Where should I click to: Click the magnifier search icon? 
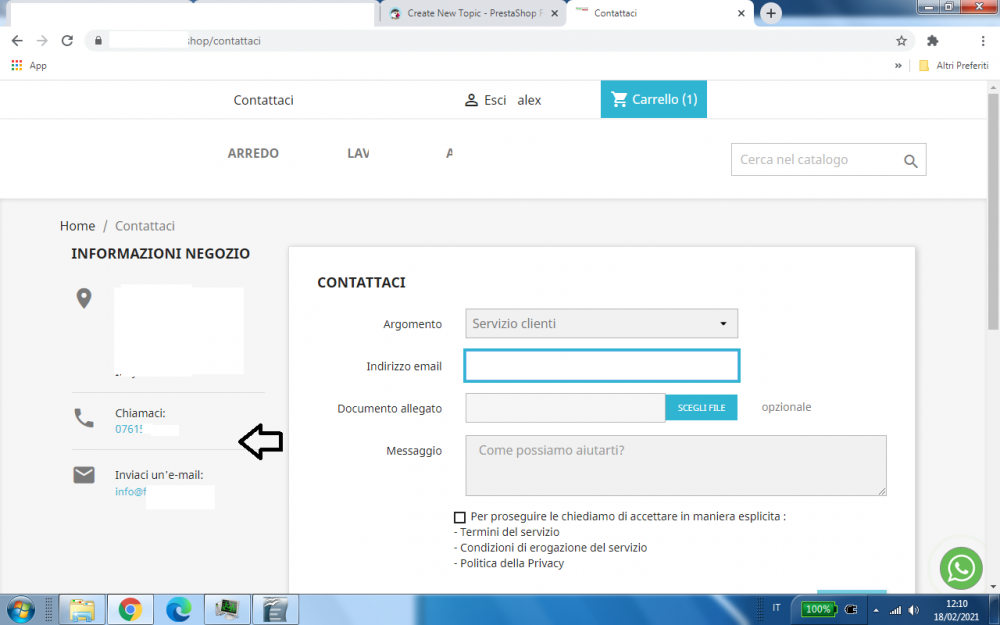click(x=911, y=161)
